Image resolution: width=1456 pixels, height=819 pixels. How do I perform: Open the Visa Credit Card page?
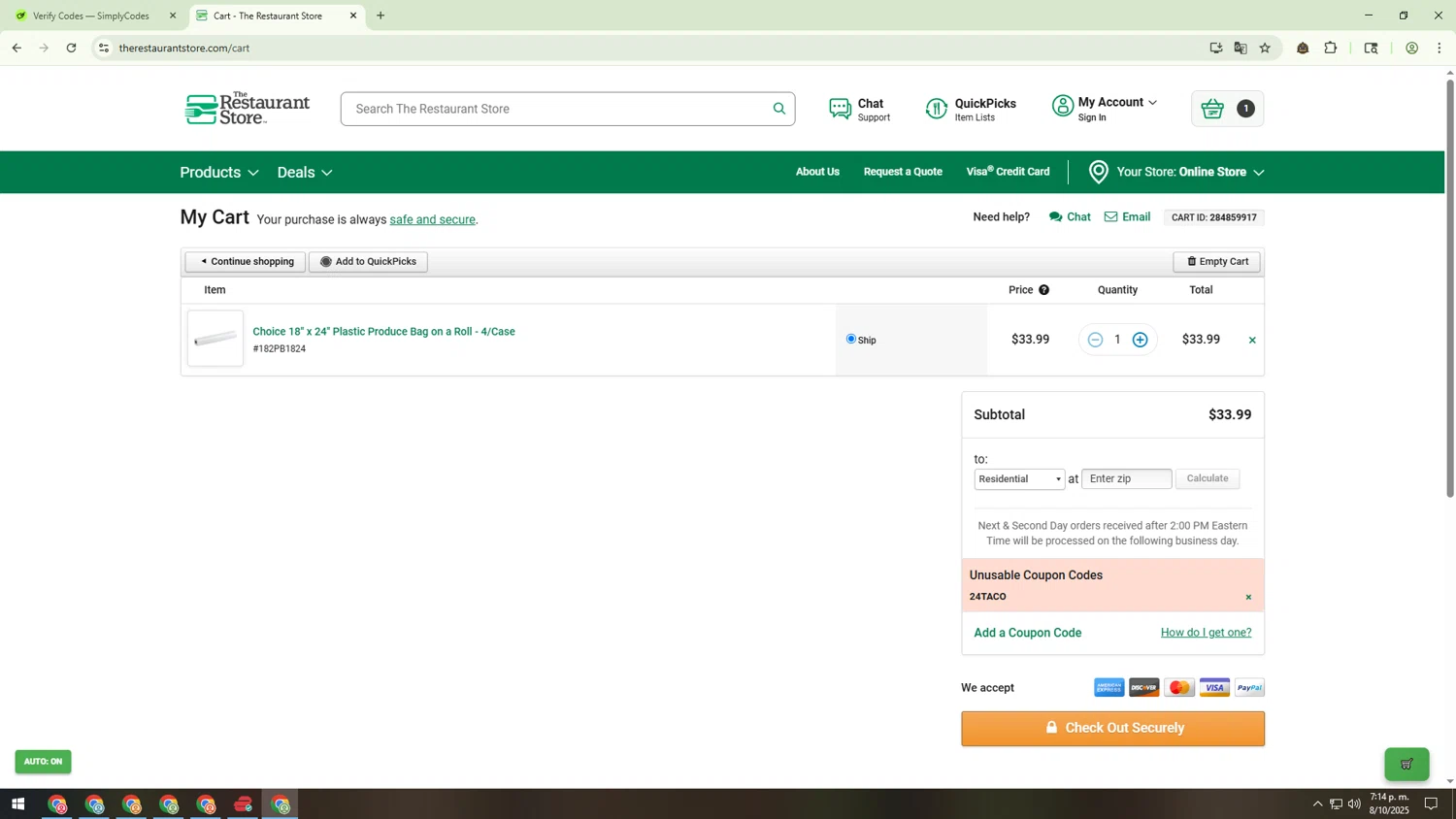tap(1008, 172)
